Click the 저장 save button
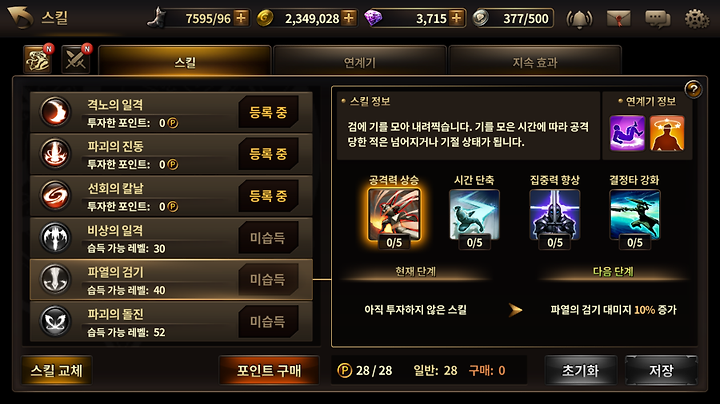720x404 pixels. (661, 370)
